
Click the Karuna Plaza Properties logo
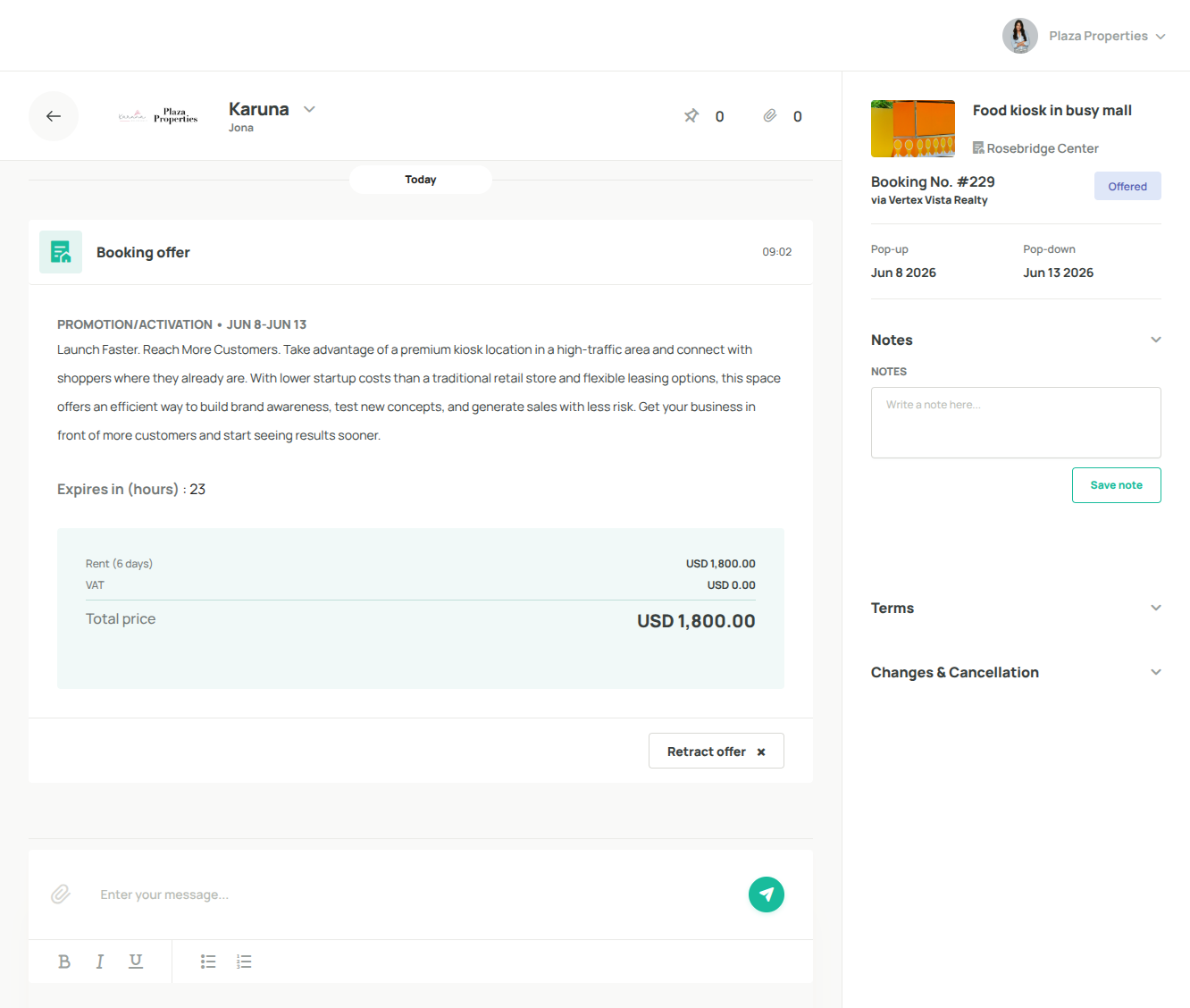point(158,116)
